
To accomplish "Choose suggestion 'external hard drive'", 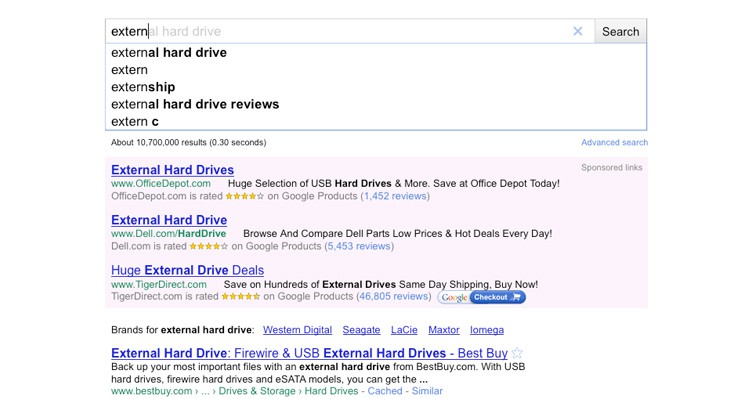I will click(x=376, y=53).
